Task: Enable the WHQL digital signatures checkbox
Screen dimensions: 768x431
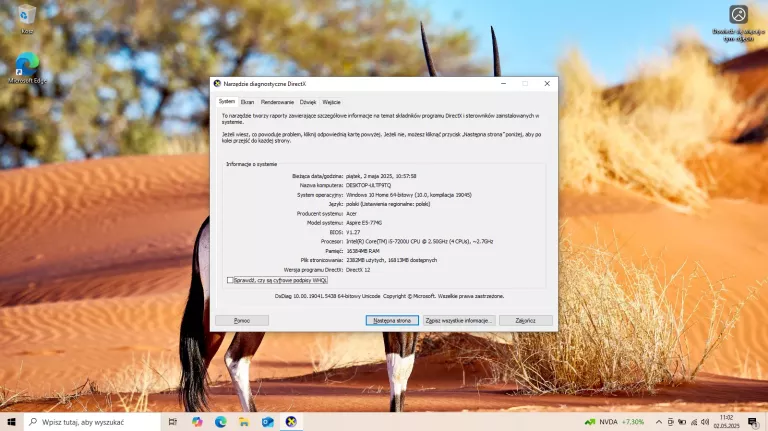Action: (230, 280)
